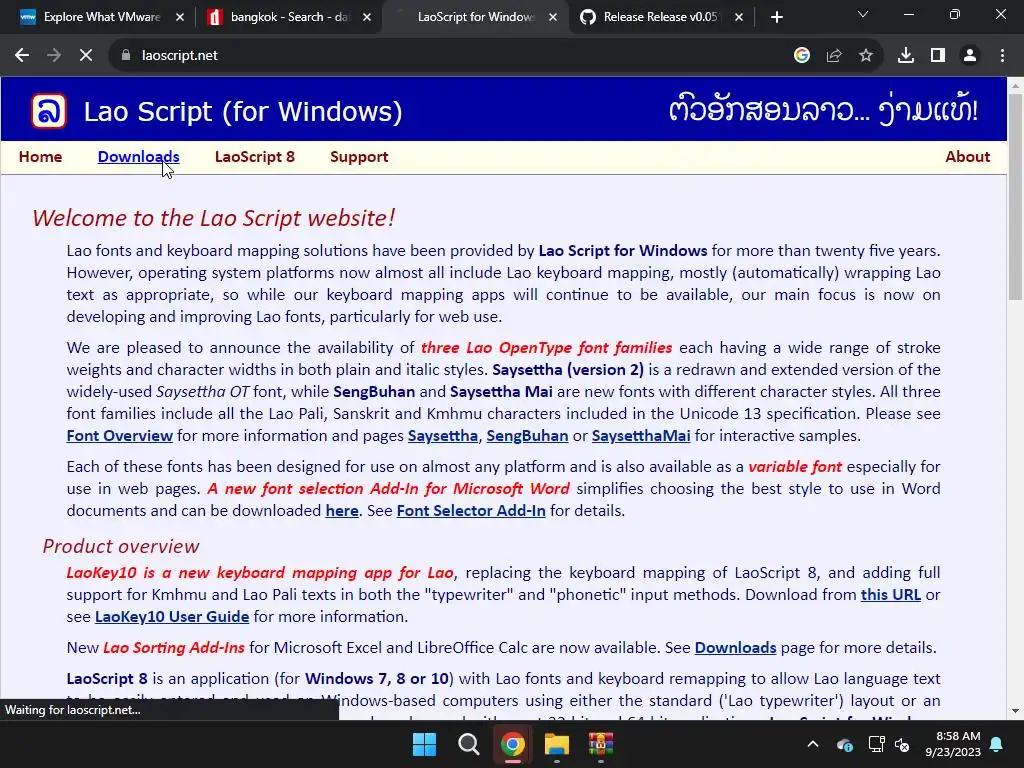Open the clock showing 8:58 AM

tap(953, 744)
